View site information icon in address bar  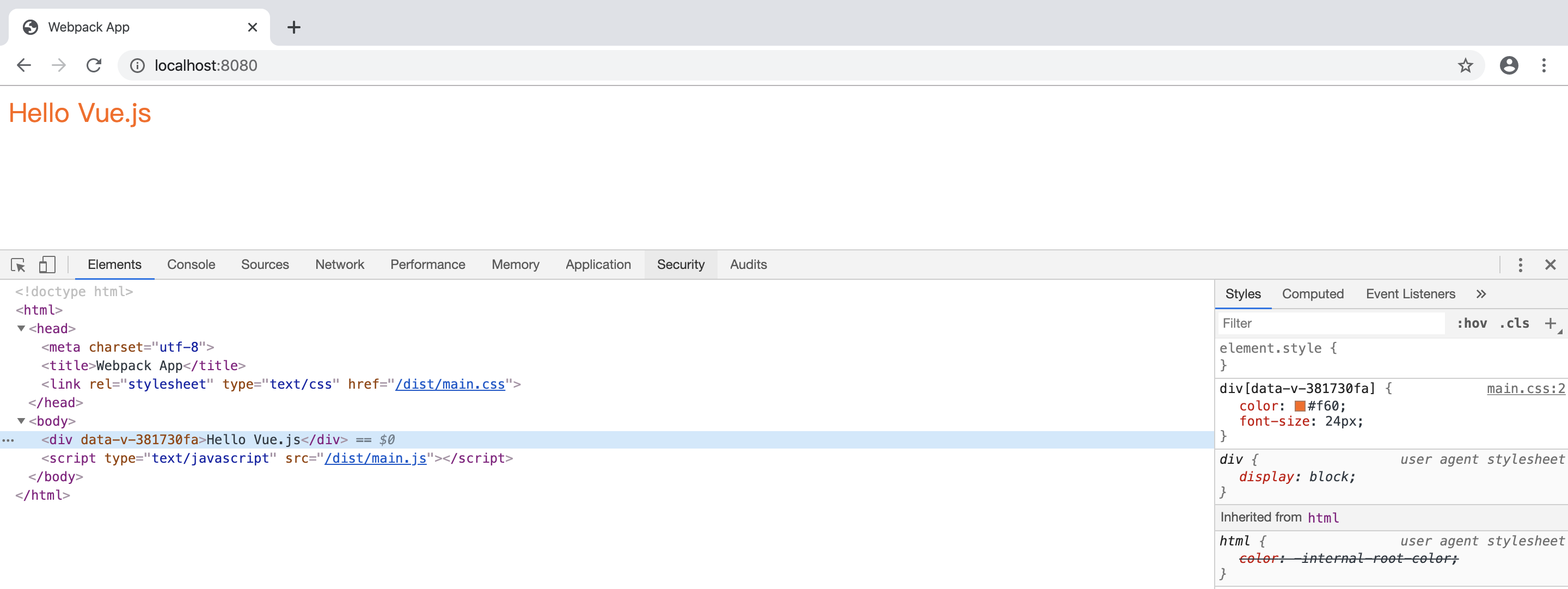(138, 65)
